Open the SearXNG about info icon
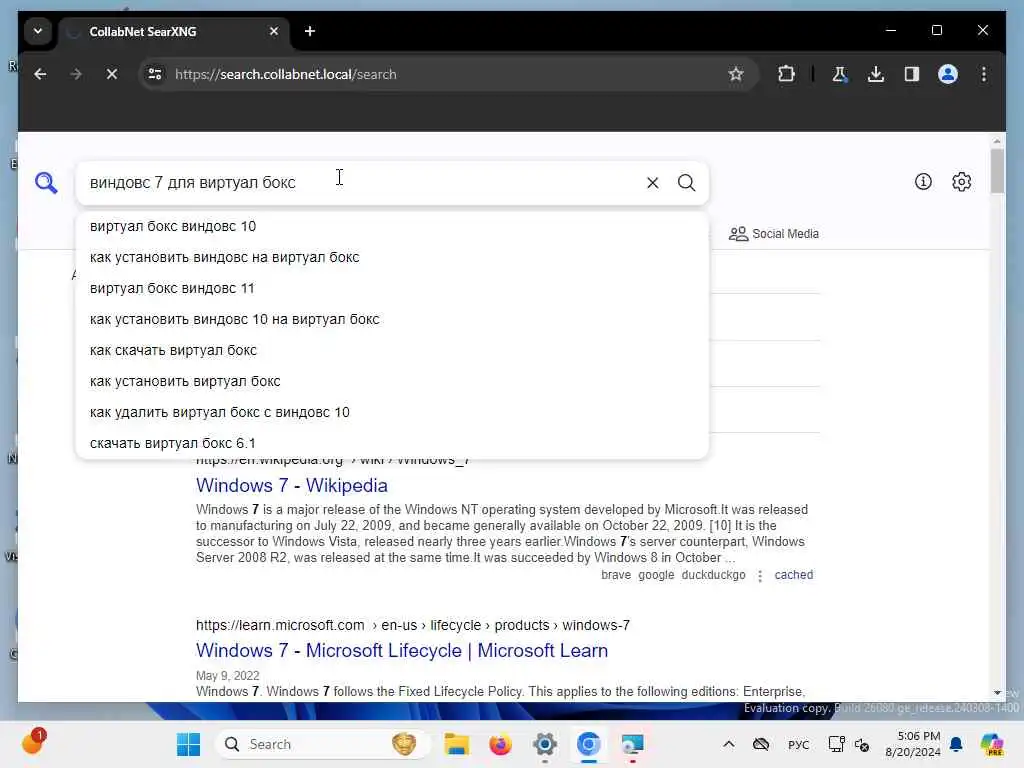Image resolution: width=1024 pixels, height=768 pixels. pyautogui.click(x=923, y=182)
